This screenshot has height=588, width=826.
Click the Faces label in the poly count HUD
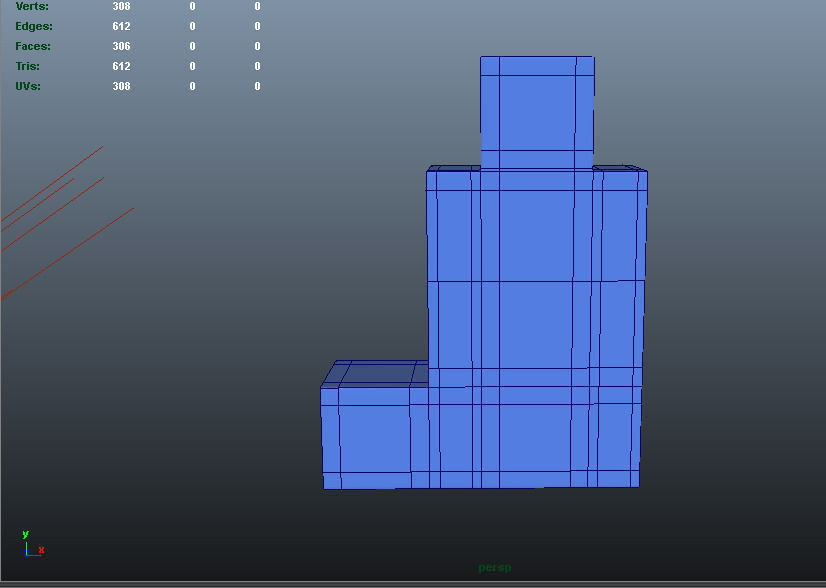click(x=32, y=46)
